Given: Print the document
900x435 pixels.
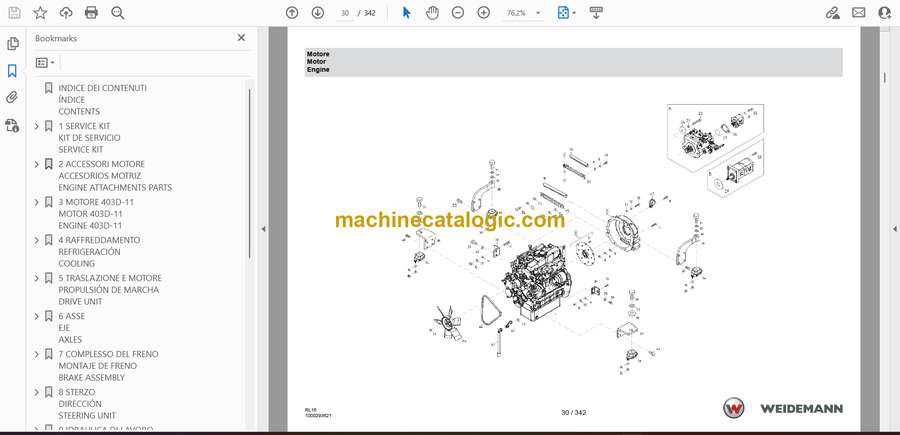Looking at the screenshot, I should (91, 13).
